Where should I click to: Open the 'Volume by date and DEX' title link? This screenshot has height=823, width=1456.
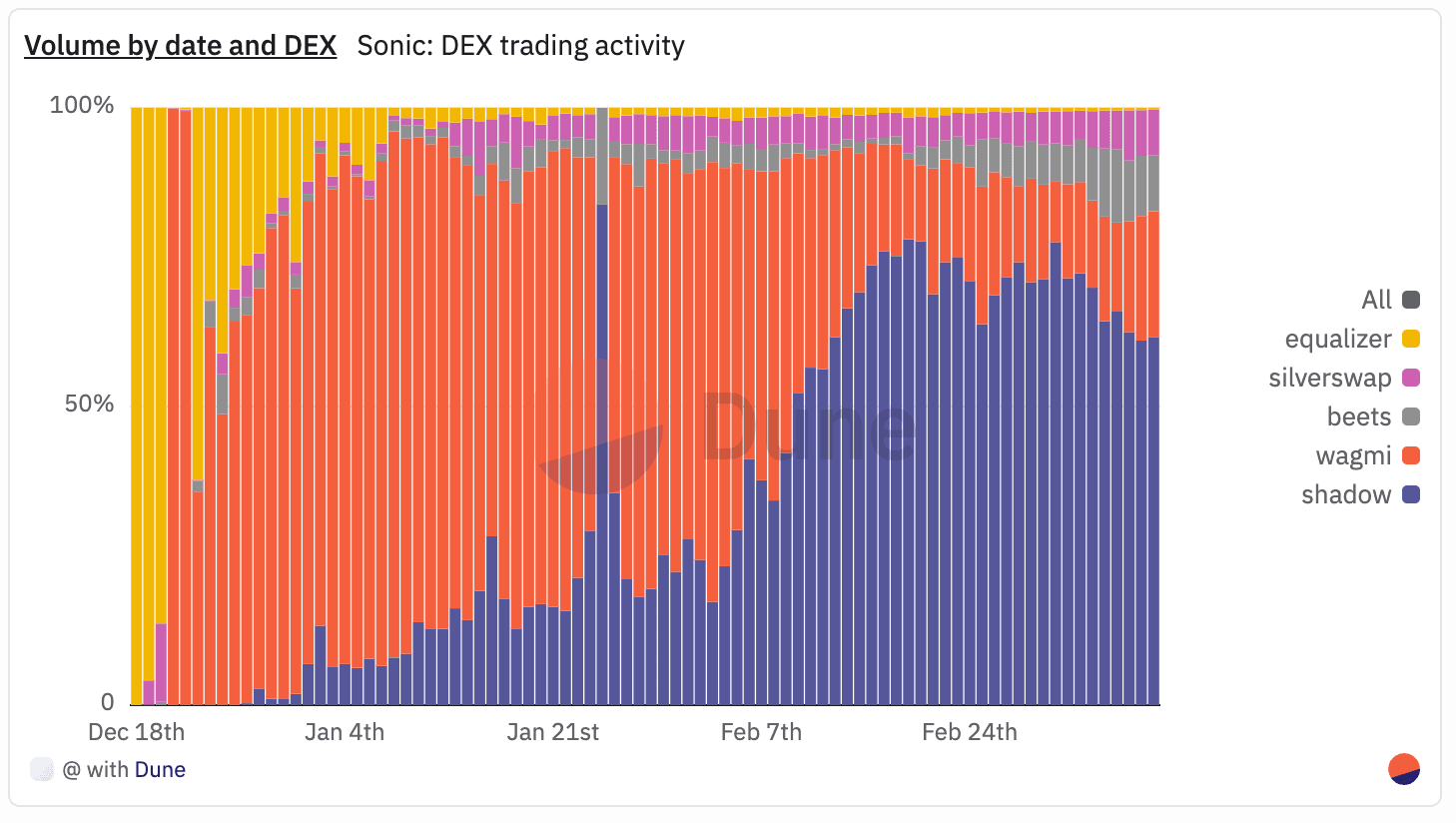(180, 46)
